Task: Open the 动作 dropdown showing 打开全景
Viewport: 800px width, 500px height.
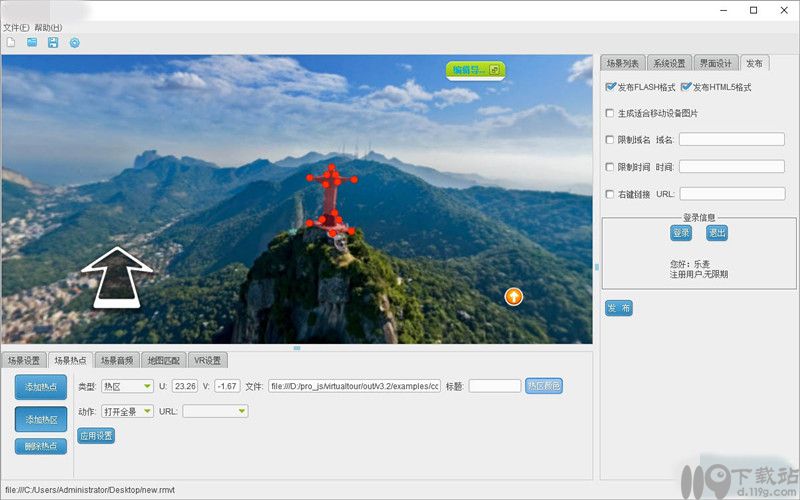Action: tap(128, 411)
